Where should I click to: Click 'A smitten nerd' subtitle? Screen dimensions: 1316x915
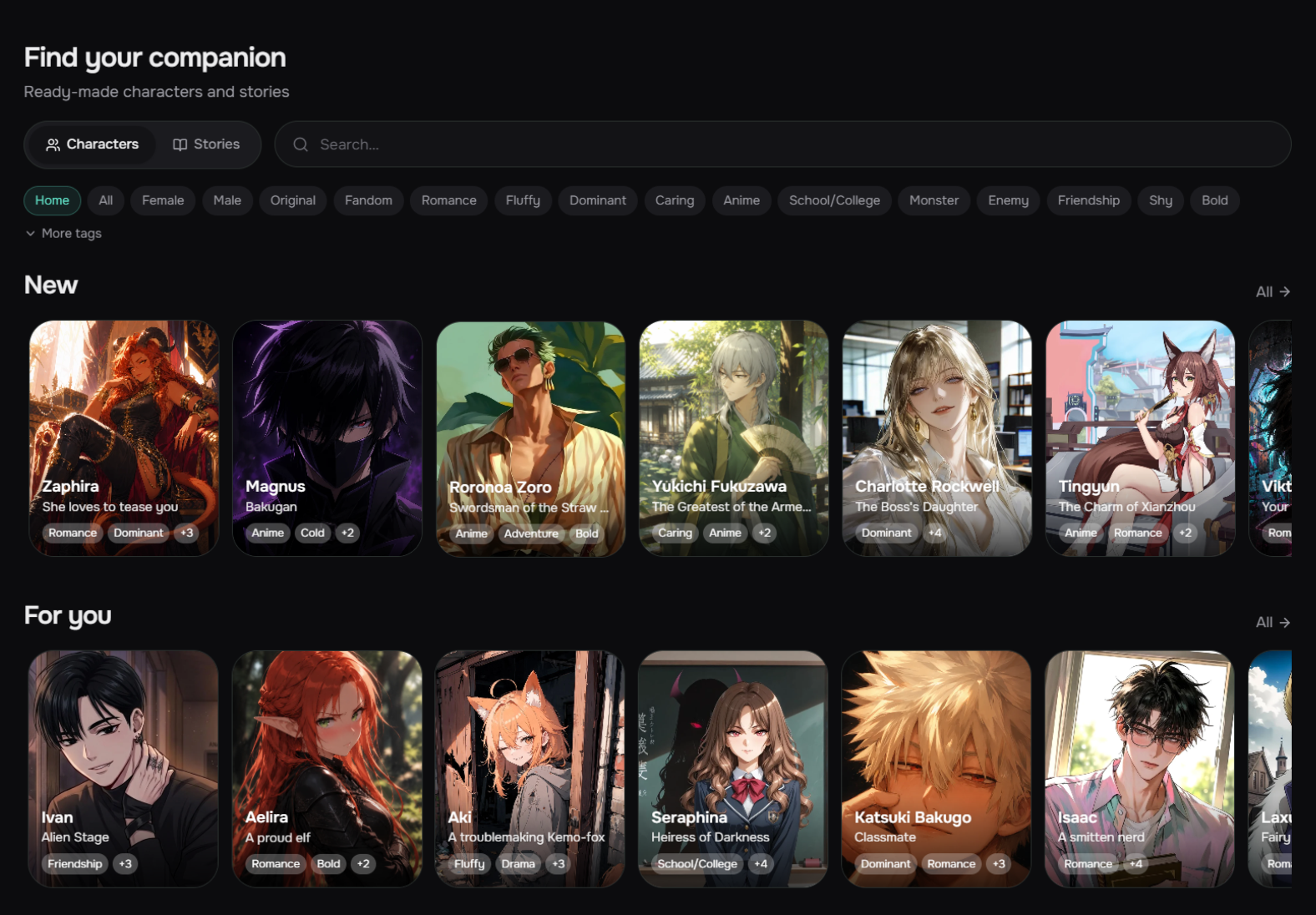pos(1101,837)
